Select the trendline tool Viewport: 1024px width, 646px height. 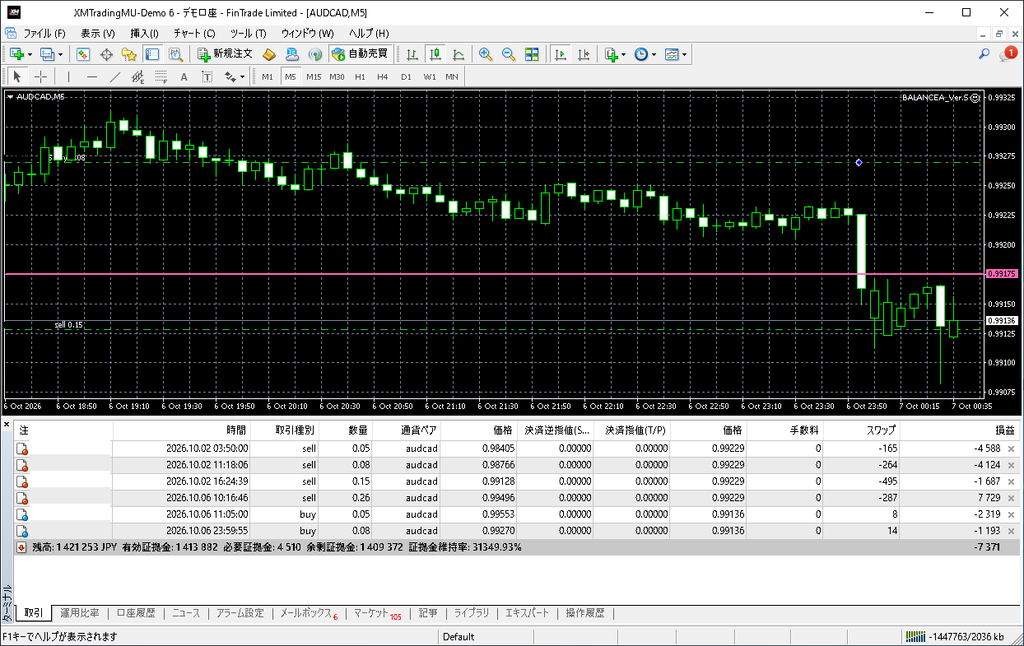pyautogui.click(x=115, y=77)
